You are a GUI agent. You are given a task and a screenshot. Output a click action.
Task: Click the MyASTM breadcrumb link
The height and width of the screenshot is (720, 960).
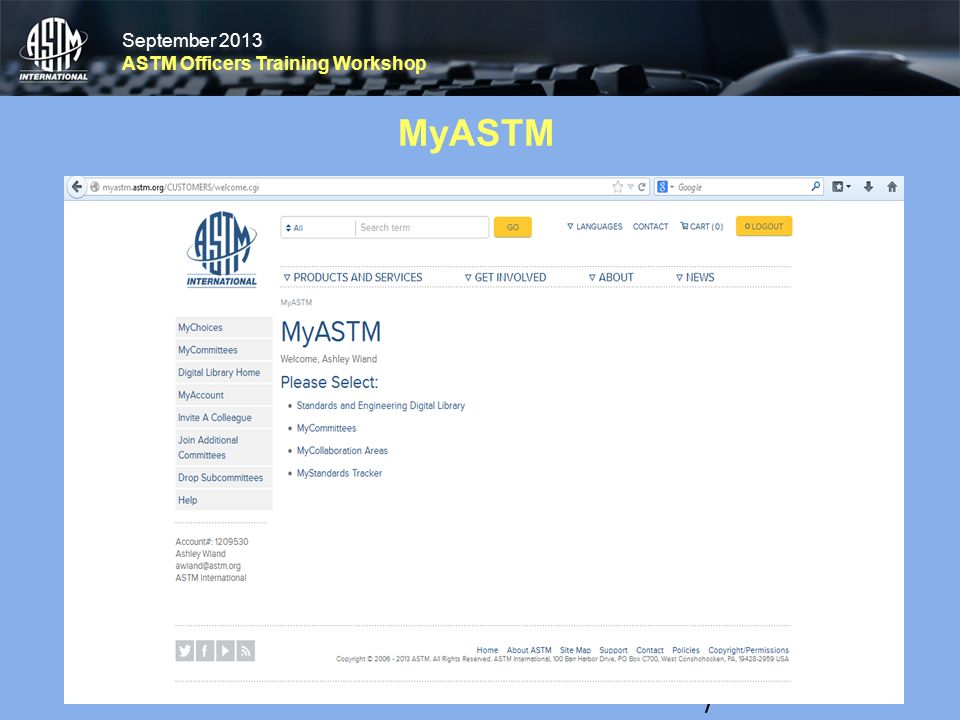pyautogui.click(x=296, y=302)
